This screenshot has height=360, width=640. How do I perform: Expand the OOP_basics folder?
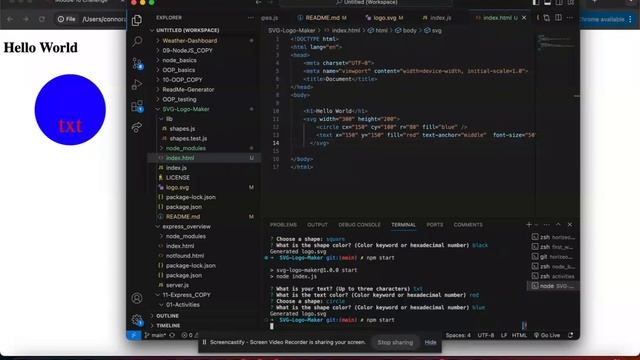point(178,70)
